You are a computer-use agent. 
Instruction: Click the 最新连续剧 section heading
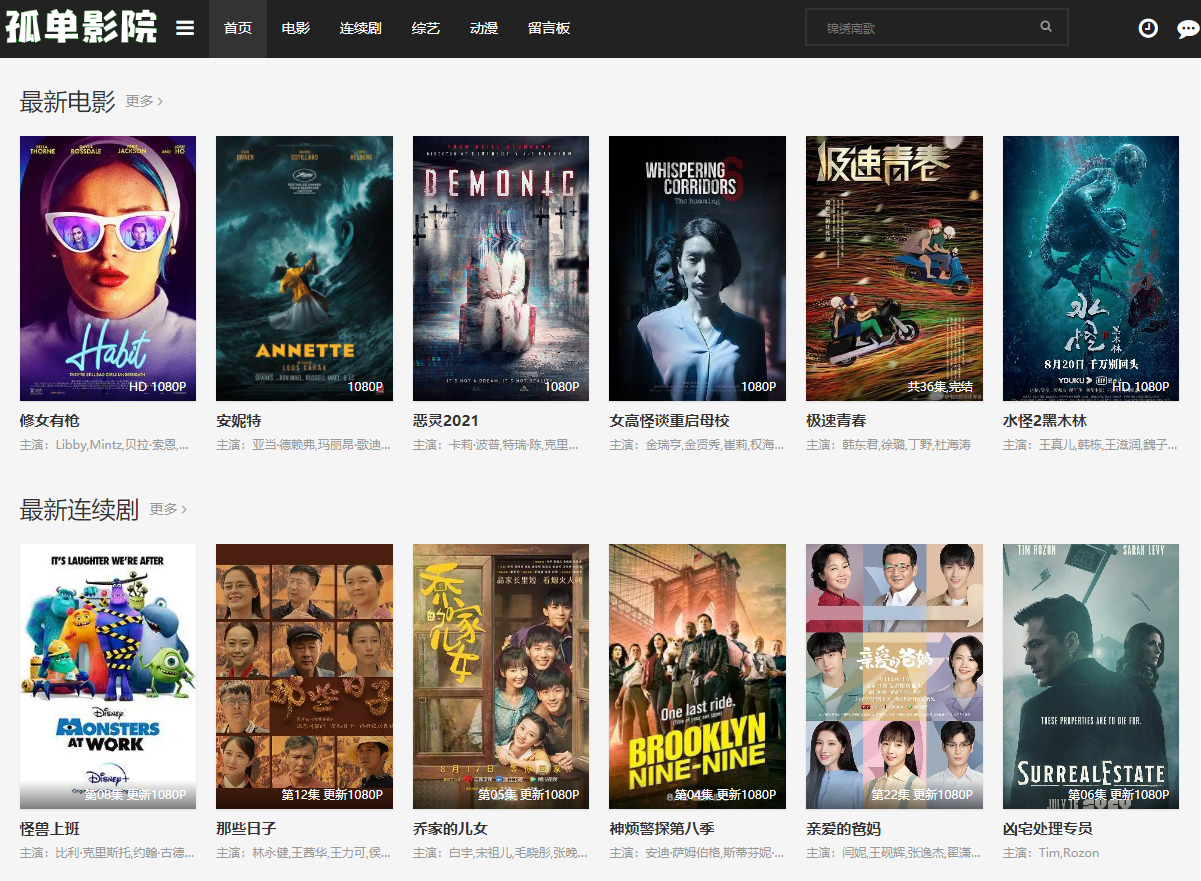[x=80, y=509]
